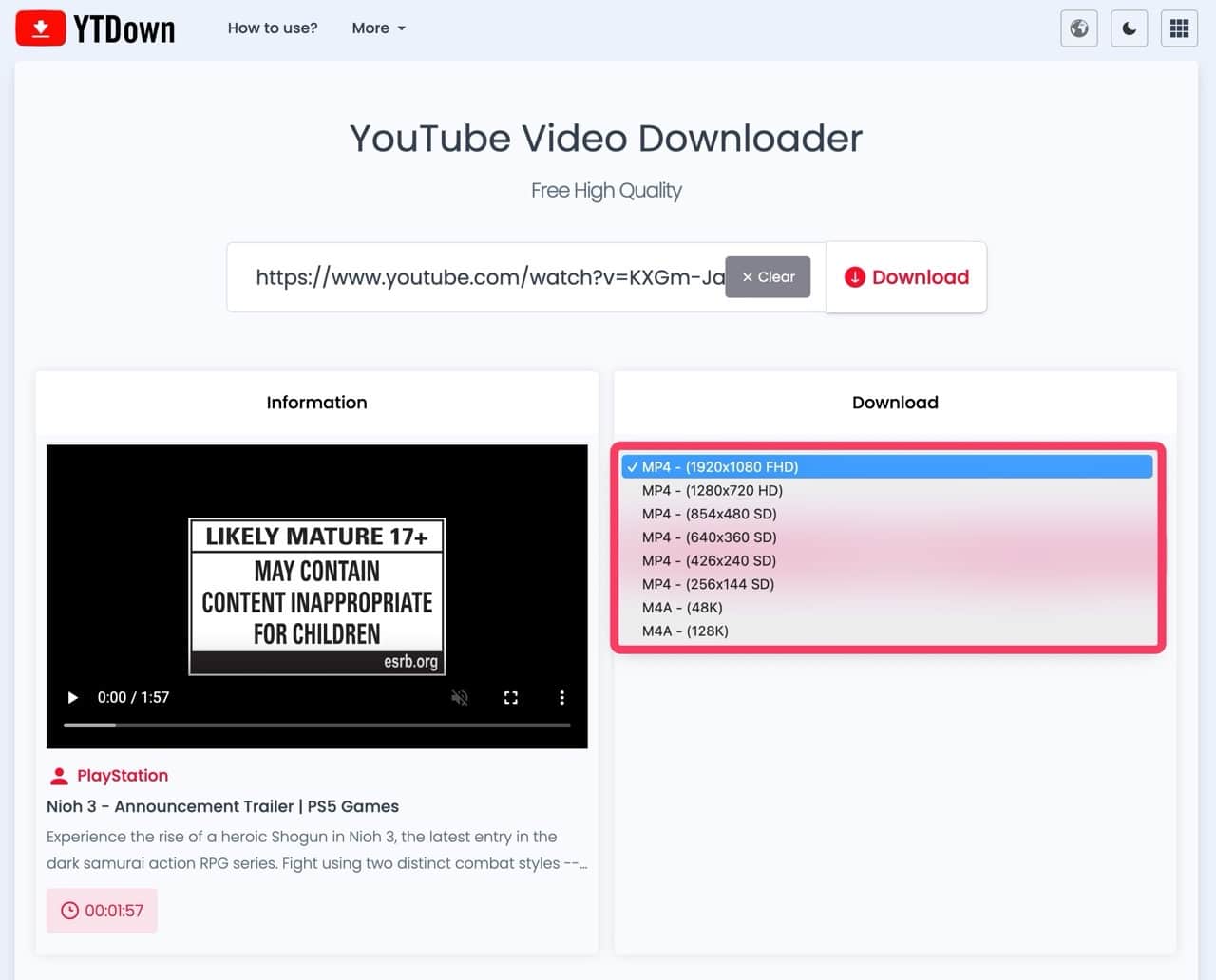This screenshot has height=980, width=1216.
Task: Select MP4 - (1280x720 HD) option
Action: coord(886,490)
